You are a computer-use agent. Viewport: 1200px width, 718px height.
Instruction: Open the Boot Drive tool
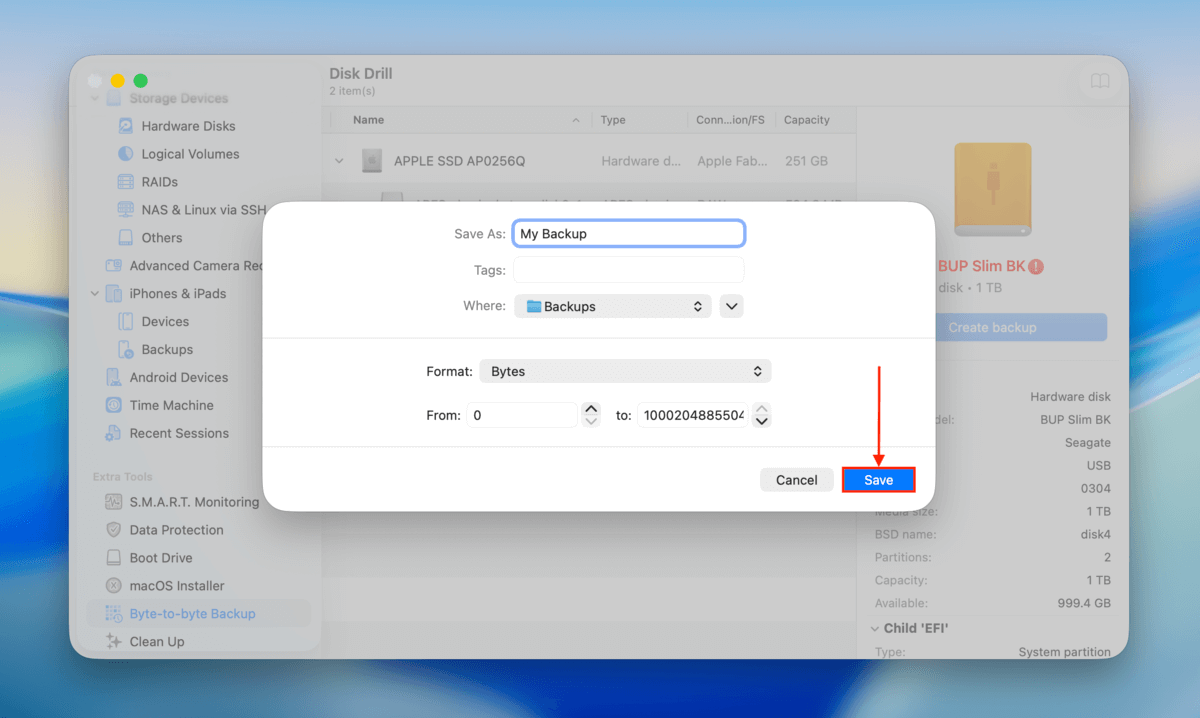pyautogui.click(x=163, y=557)
